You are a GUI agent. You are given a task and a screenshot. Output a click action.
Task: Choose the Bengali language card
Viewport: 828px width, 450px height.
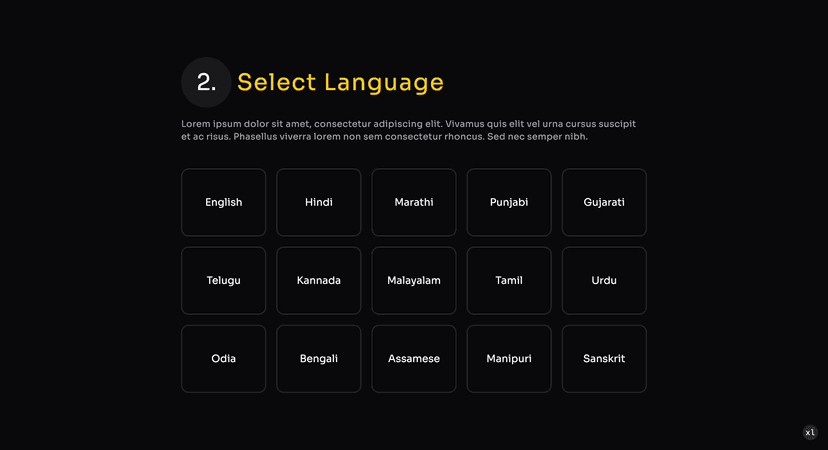318,359
